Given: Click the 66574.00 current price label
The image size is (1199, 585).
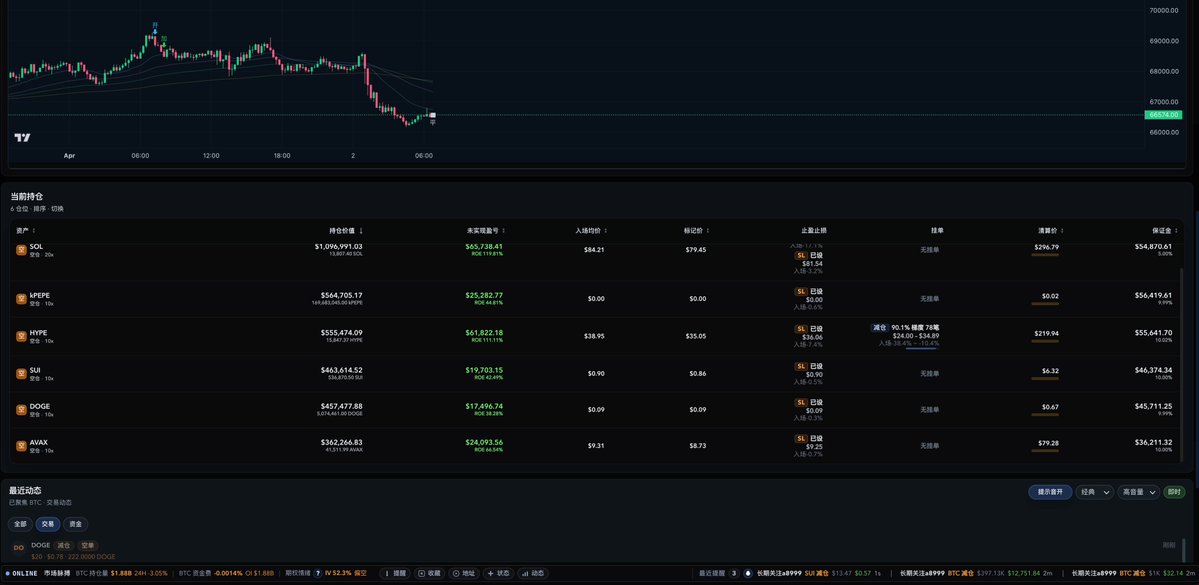Looking at the screenshot, I should pyautogui.click(x=1163, y=115).
